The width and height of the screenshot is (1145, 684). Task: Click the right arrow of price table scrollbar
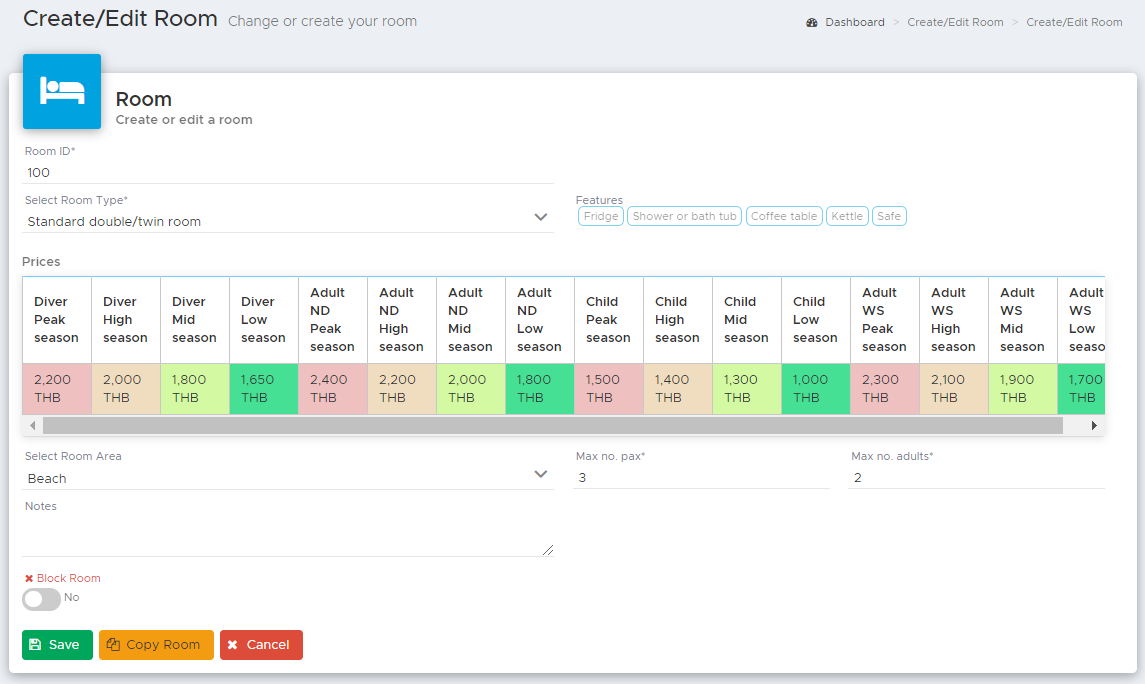pos(1094,425)
